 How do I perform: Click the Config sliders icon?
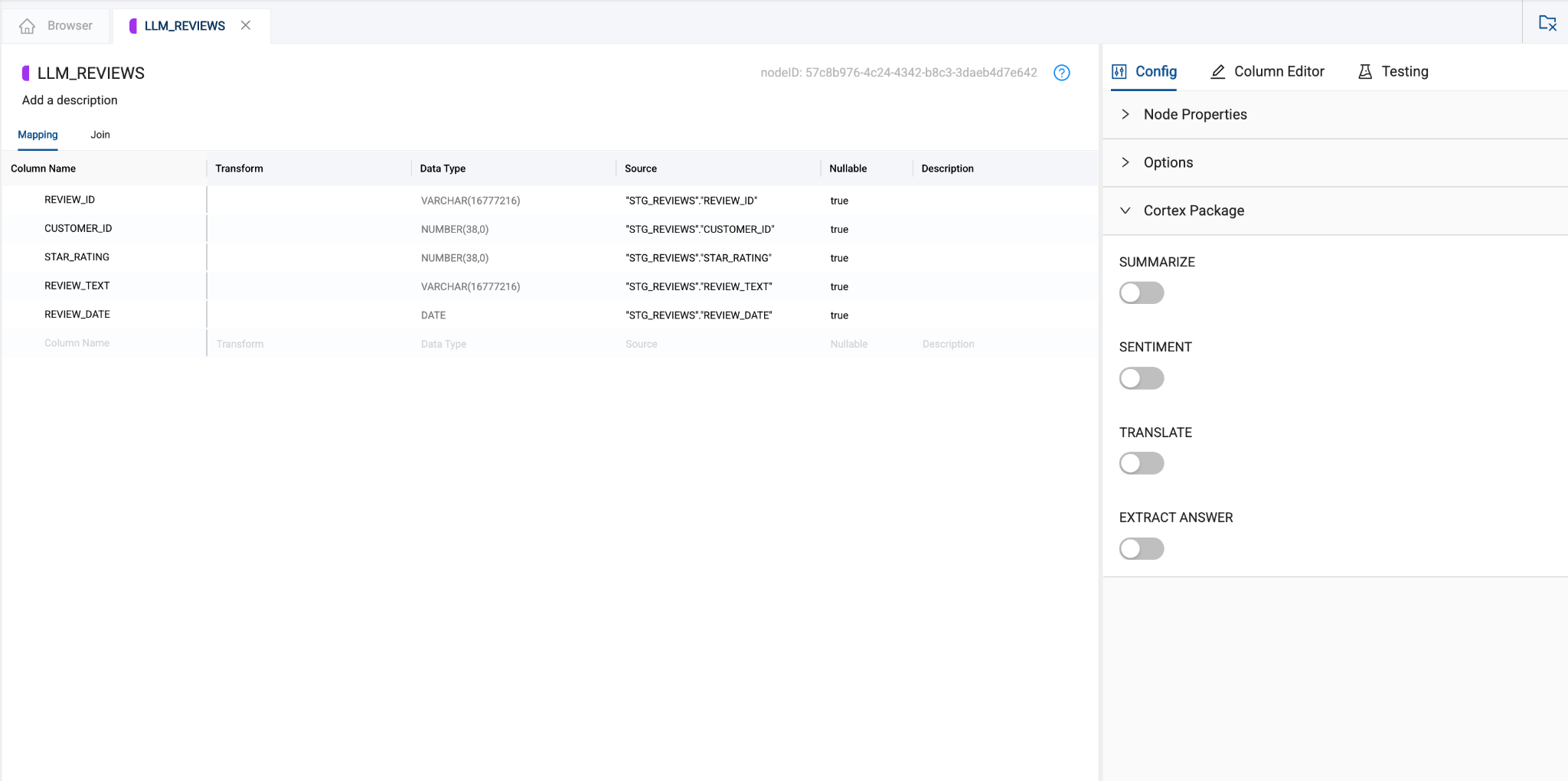pos(1119,71)
